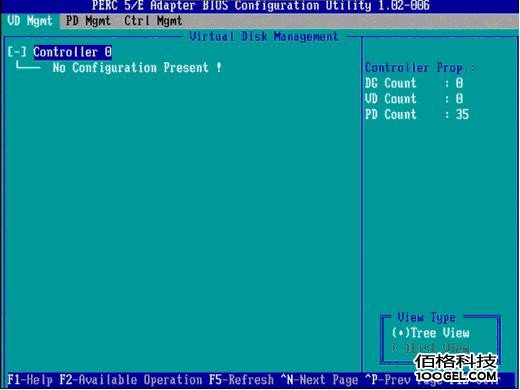
Task: Open the PD Mgmt tab
Action: click(x=88, y=21)
